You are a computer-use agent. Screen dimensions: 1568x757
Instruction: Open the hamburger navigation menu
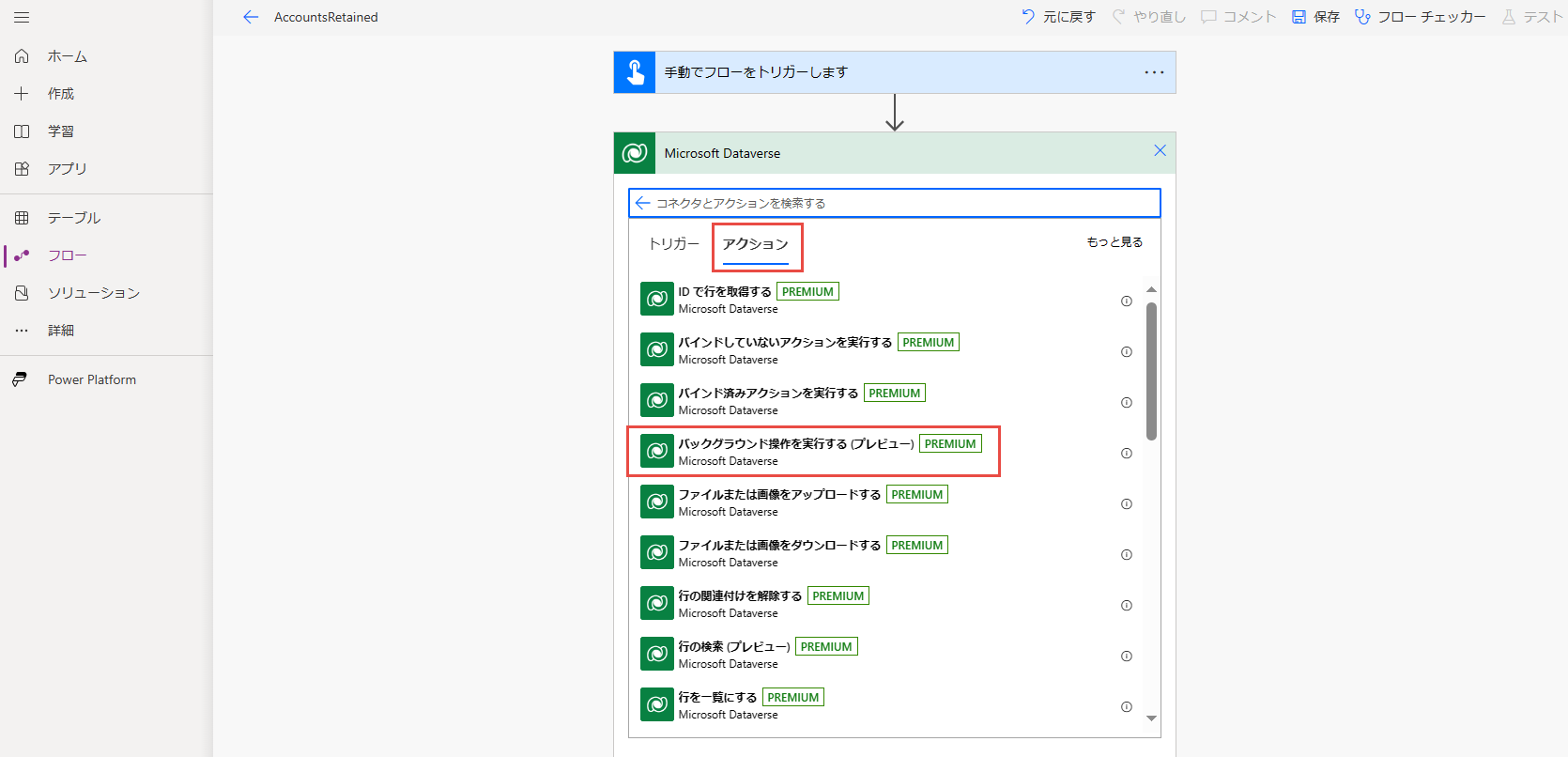[x=22, y=18]
